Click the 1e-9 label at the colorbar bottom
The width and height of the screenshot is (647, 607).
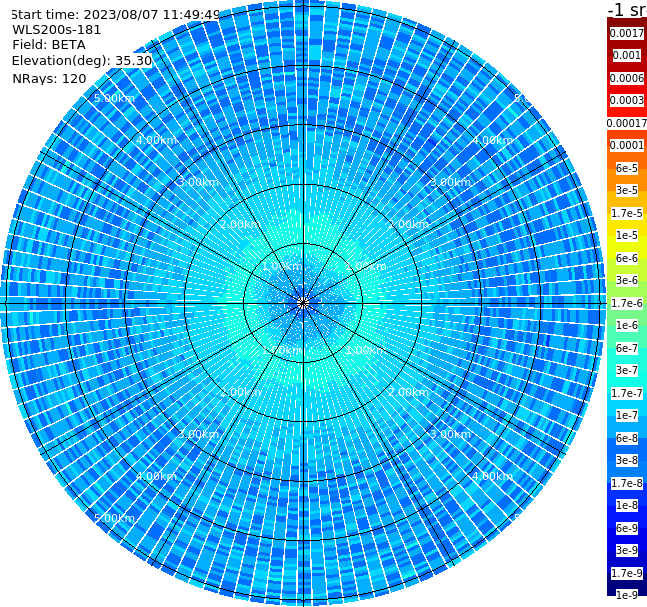(627, 595)
